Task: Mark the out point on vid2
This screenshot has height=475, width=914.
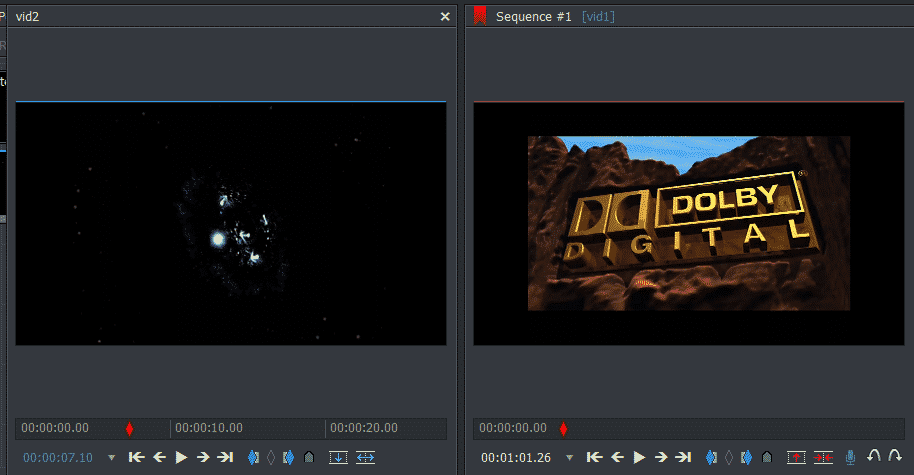Action: [x=288, y=458]
